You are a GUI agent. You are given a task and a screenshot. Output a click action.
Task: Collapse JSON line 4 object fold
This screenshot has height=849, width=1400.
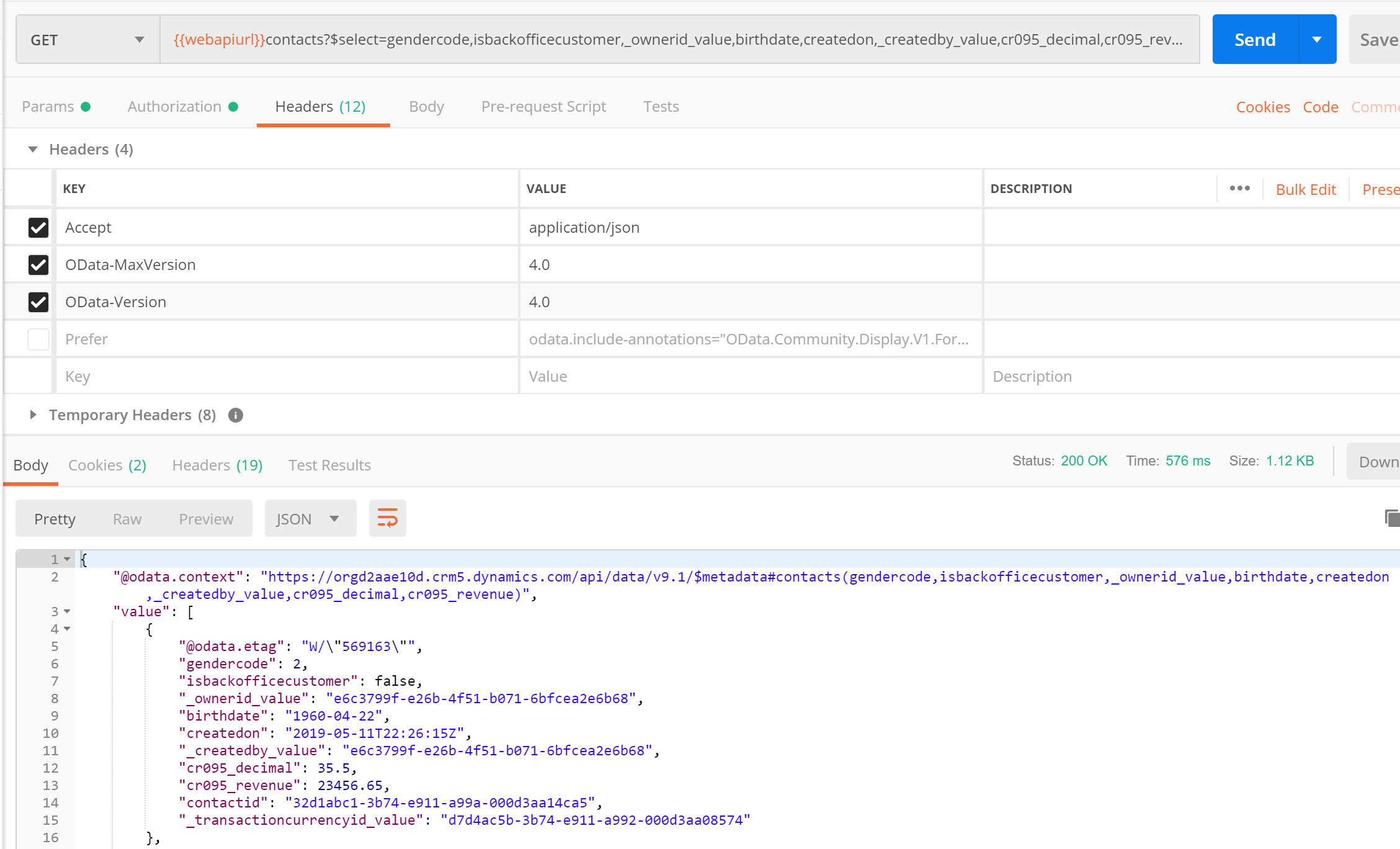click(x=67, y=629)
